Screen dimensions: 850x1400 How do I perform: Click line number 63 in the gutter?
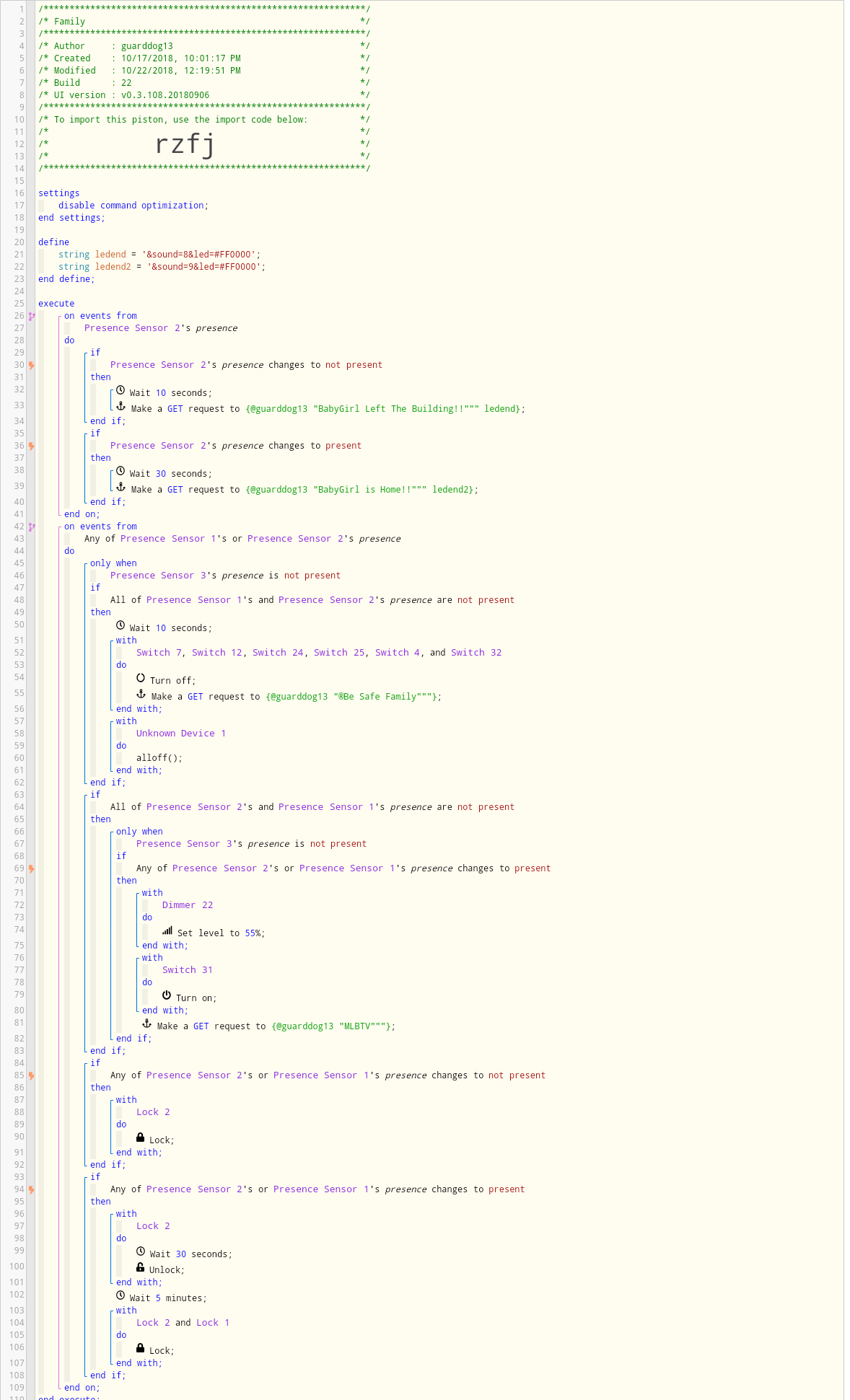19,795
